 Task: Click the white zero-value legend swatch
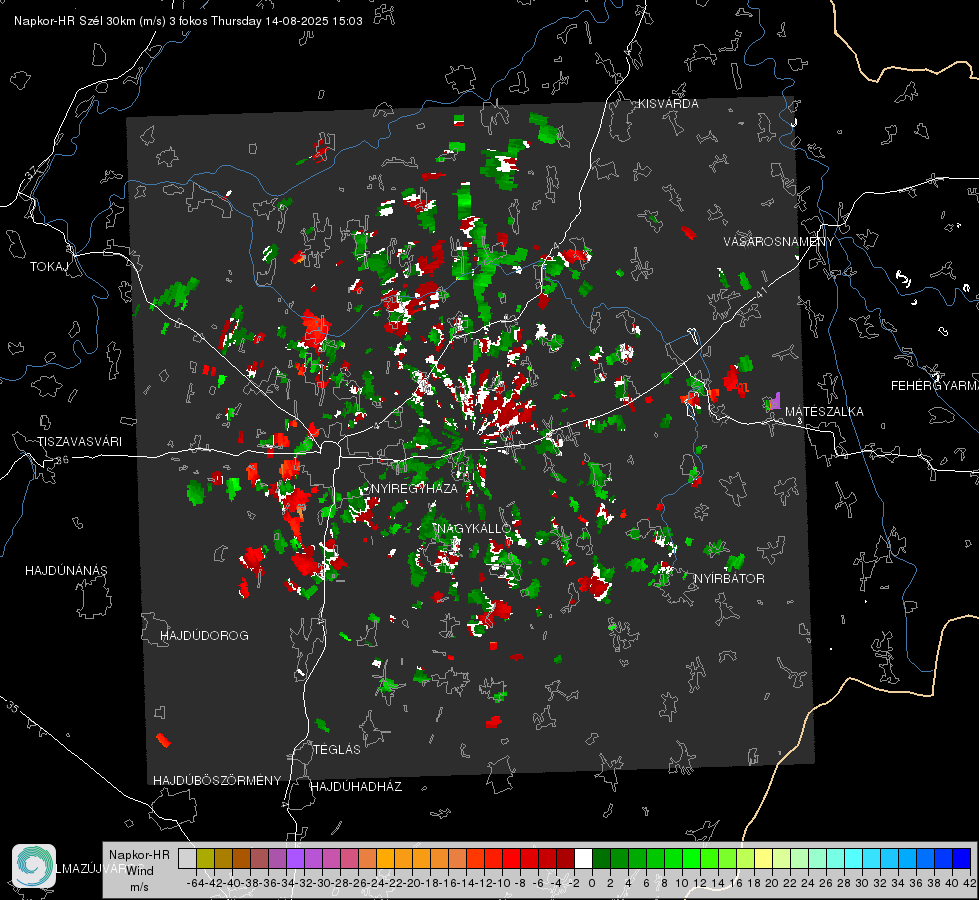tap(583, 858)
